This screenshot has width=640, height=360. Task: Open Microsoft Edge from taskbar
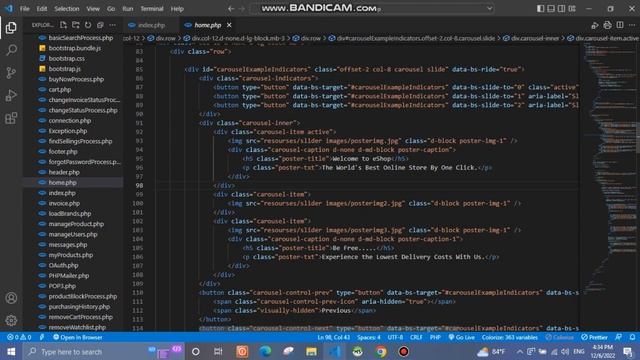click(265, 351)
